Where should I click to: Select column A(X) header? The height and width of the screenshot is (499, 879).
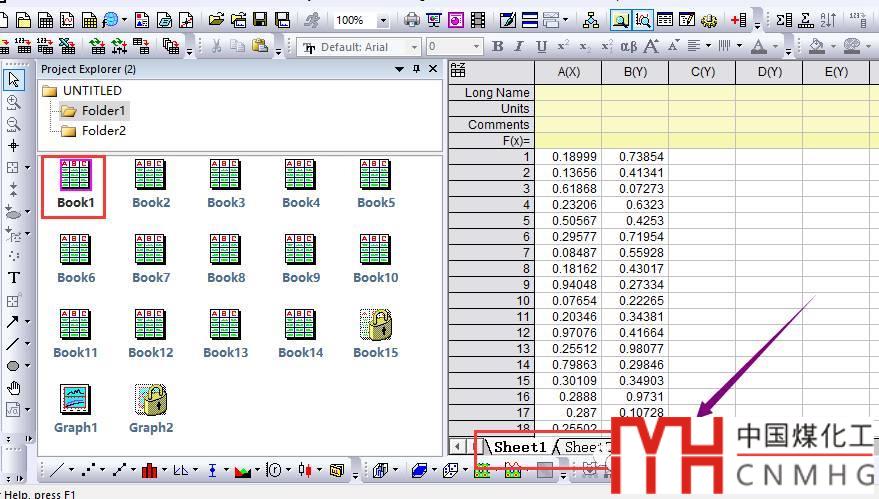pos(568,72)
